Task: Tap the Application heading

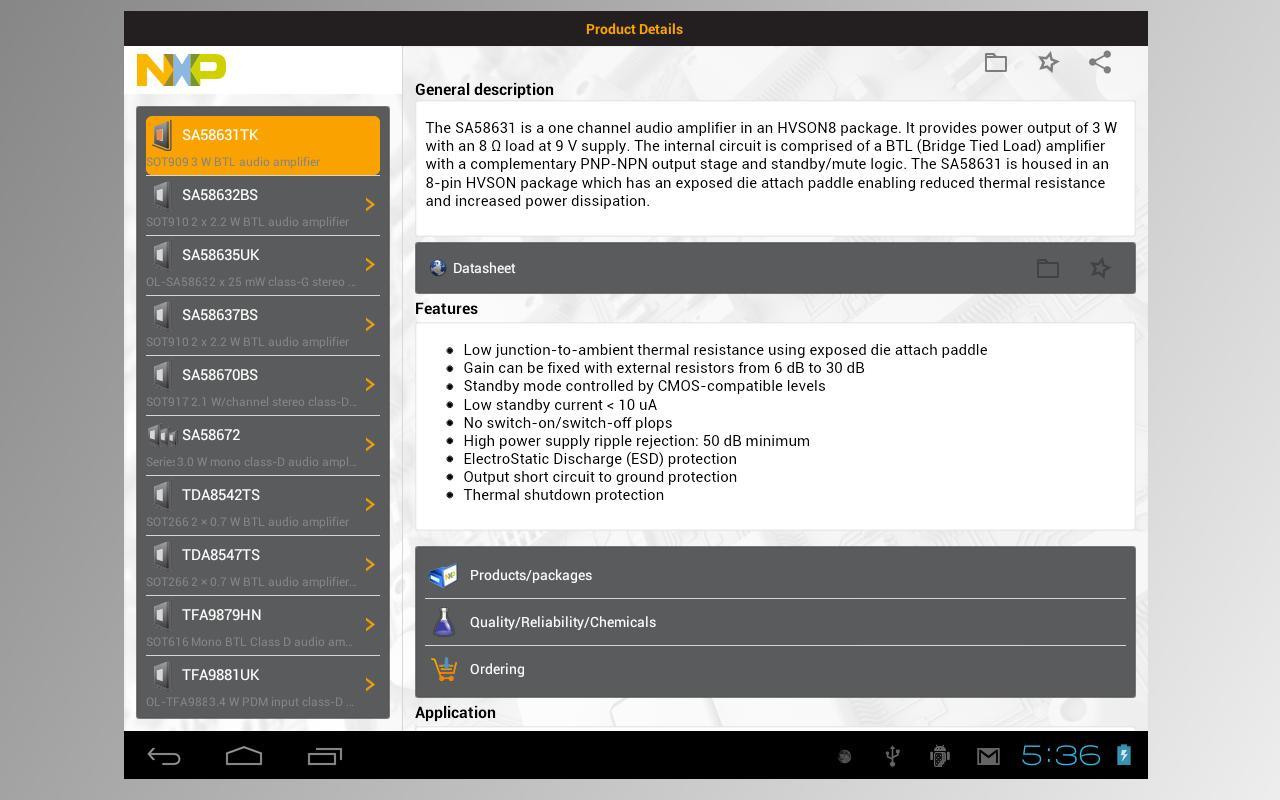Action: 455,712
